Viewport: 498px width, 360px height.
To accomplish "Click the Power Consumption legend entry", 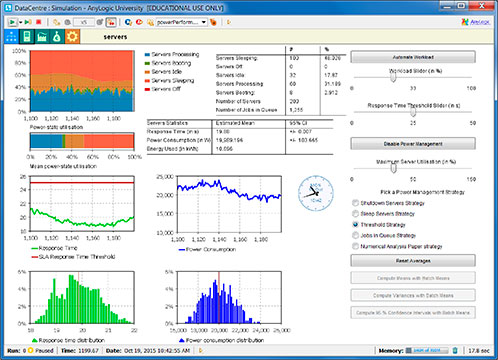I will [207, 249].
